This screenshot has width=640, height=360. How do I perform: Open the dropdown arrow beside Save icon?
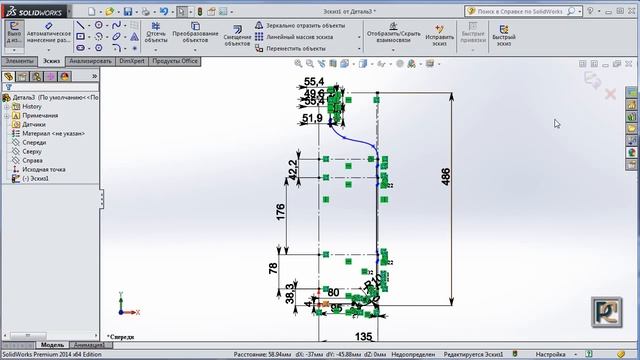(x=136, y=12)
